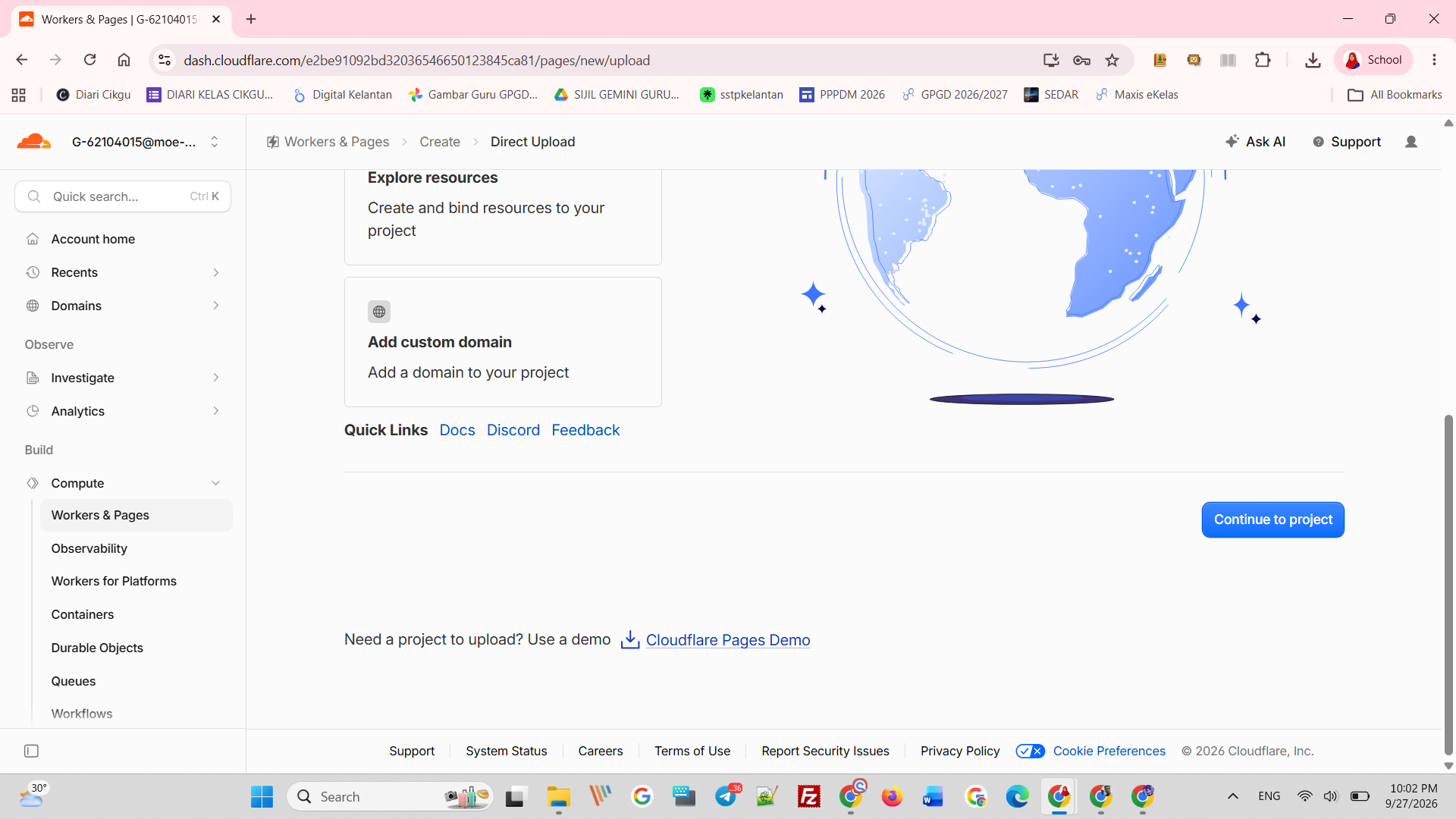Viewport: 1456px width, 819px height.
Task: Open Containers in sidebar
Action: 83,614
